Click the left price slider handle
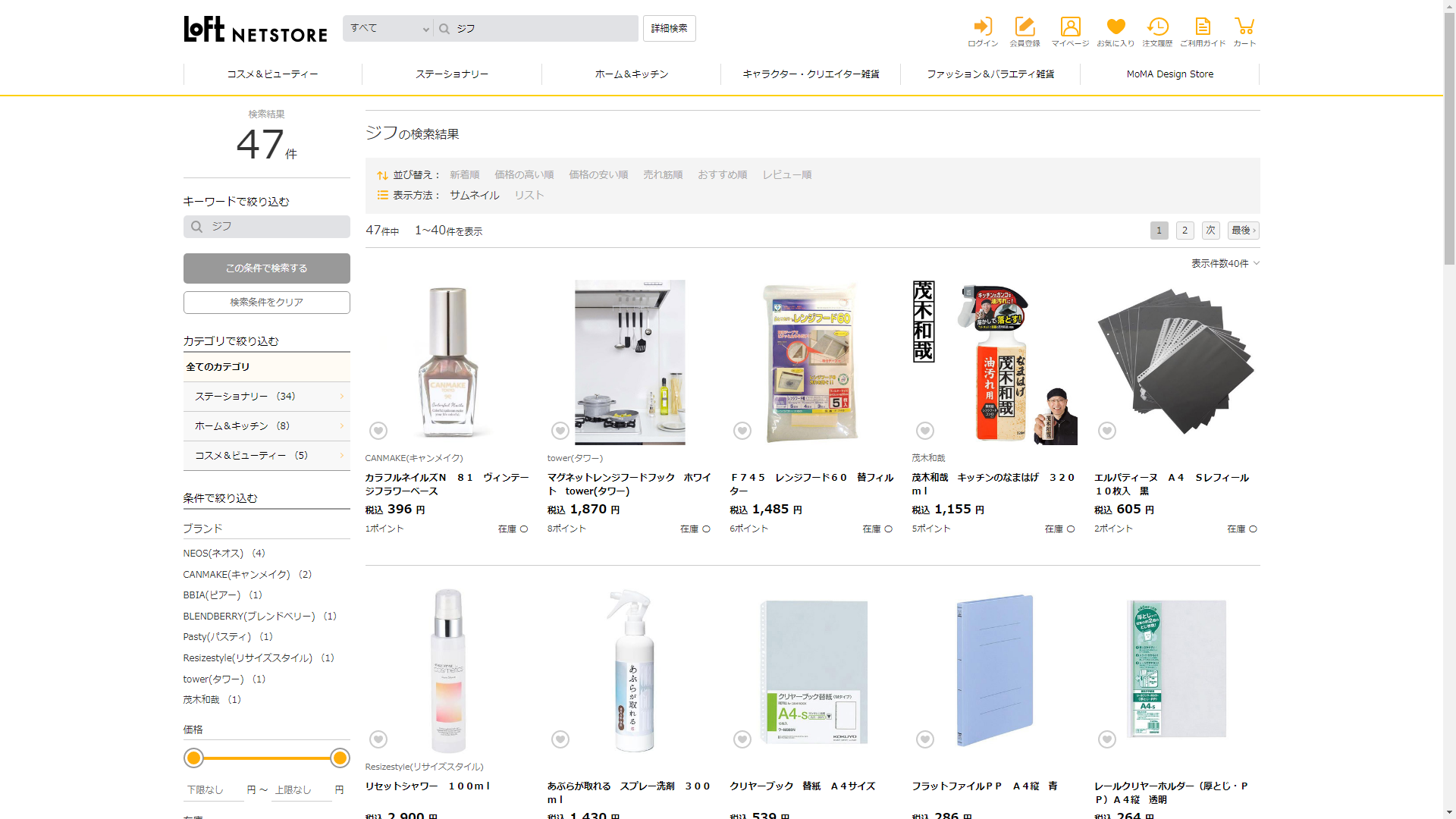Viewport: 1456px width, 819px height. (194, 758)
